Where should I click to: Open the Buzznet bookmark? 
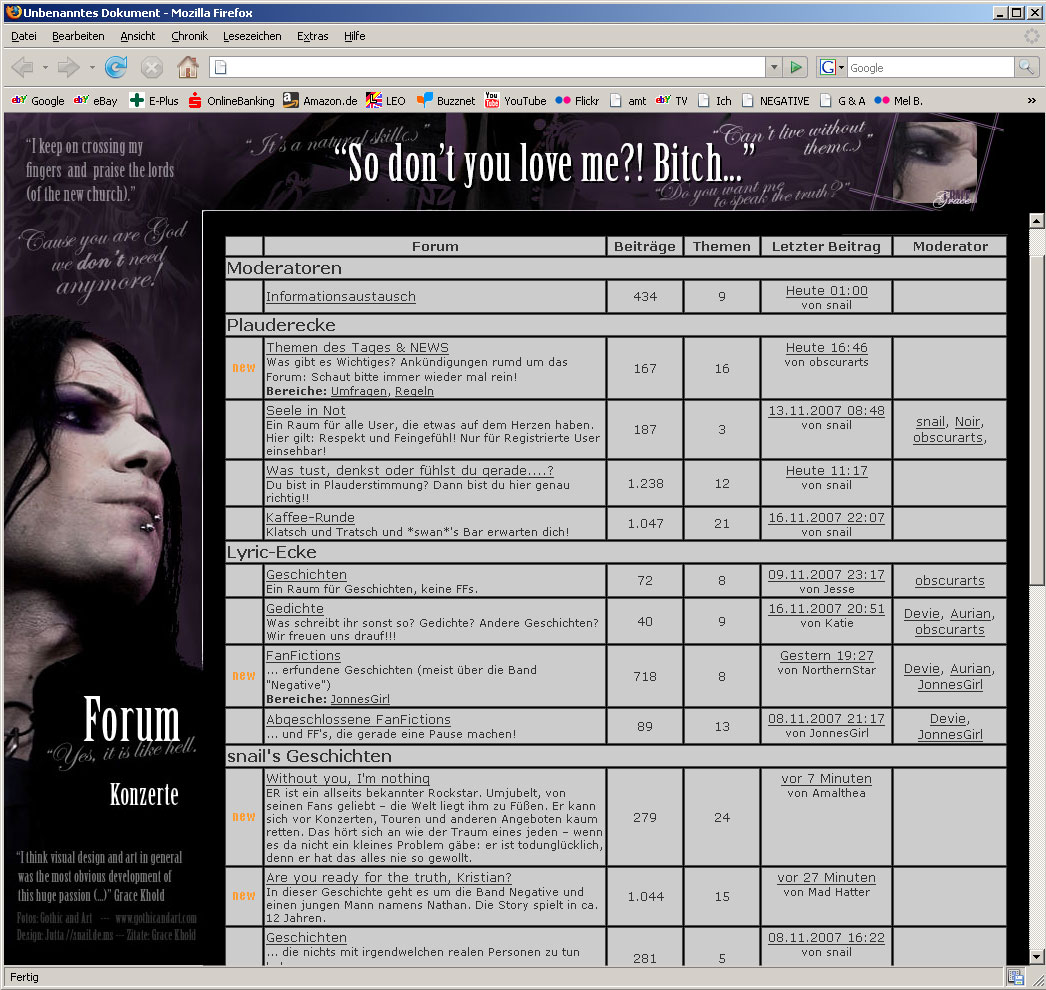[x=446, y=101]
